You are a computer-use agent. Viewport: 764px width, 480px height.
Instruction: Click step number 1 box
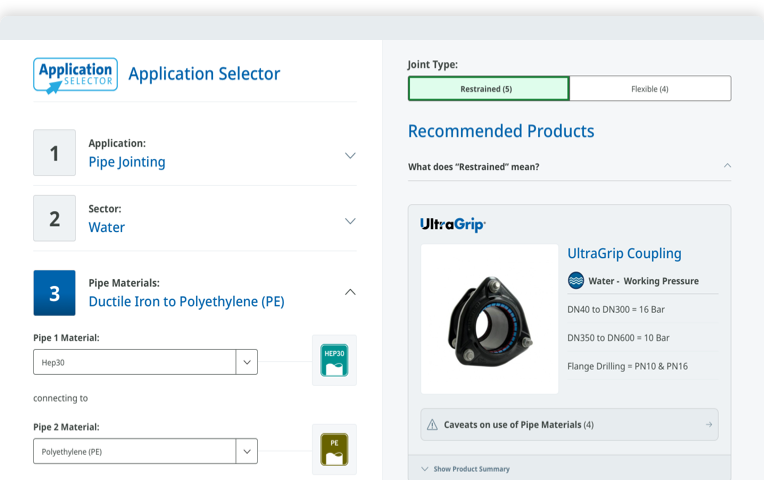click(55, 153)
